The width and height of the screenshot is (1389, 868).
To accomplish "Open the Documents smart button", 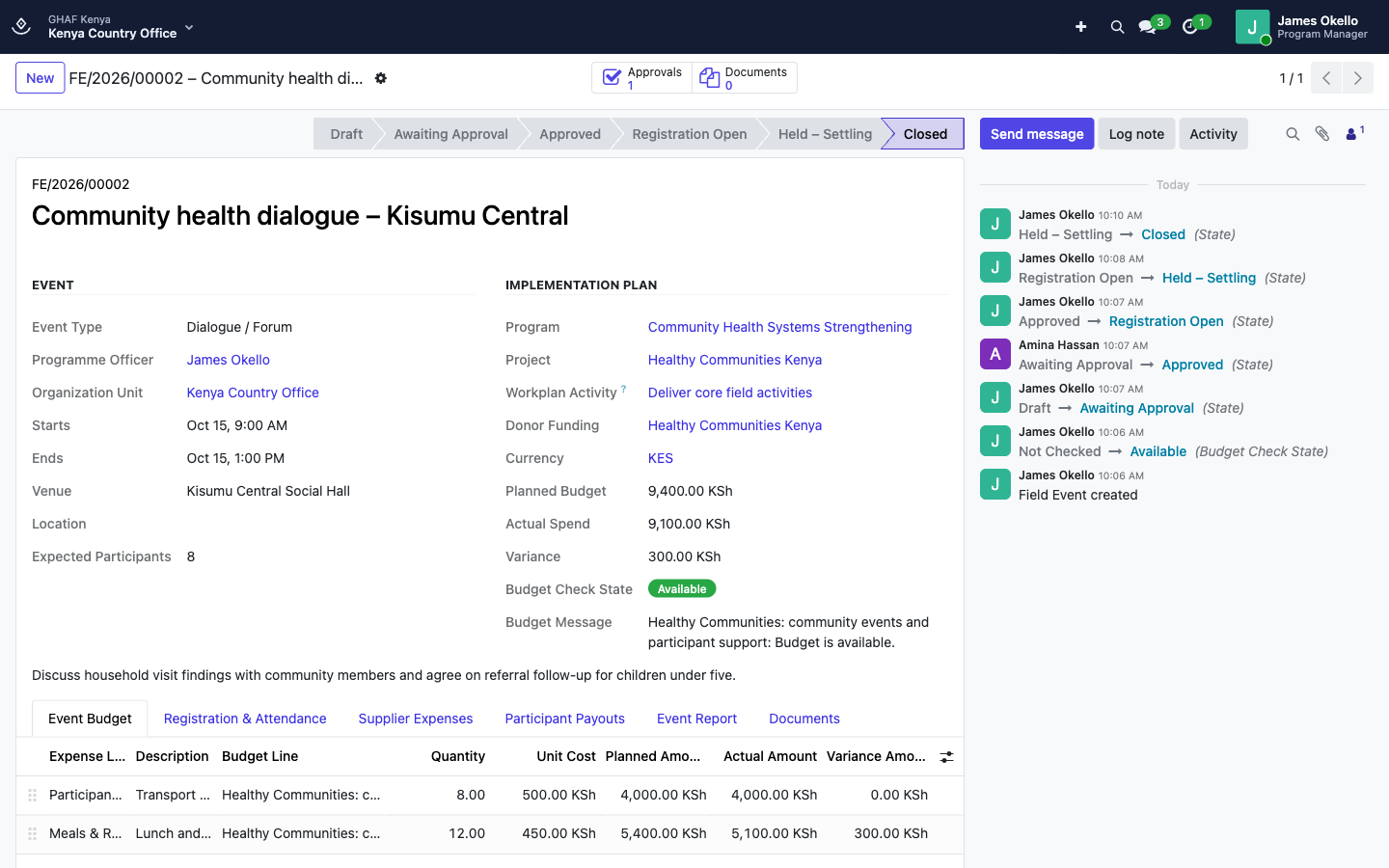I will tap(745, 78).
